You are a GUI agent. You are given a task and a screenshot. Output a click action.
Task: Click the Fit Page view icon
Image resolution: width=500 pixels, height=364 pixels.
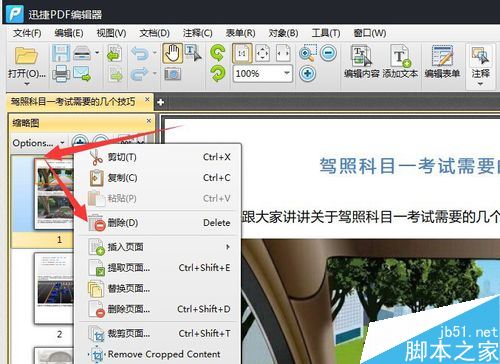[262, 53]
